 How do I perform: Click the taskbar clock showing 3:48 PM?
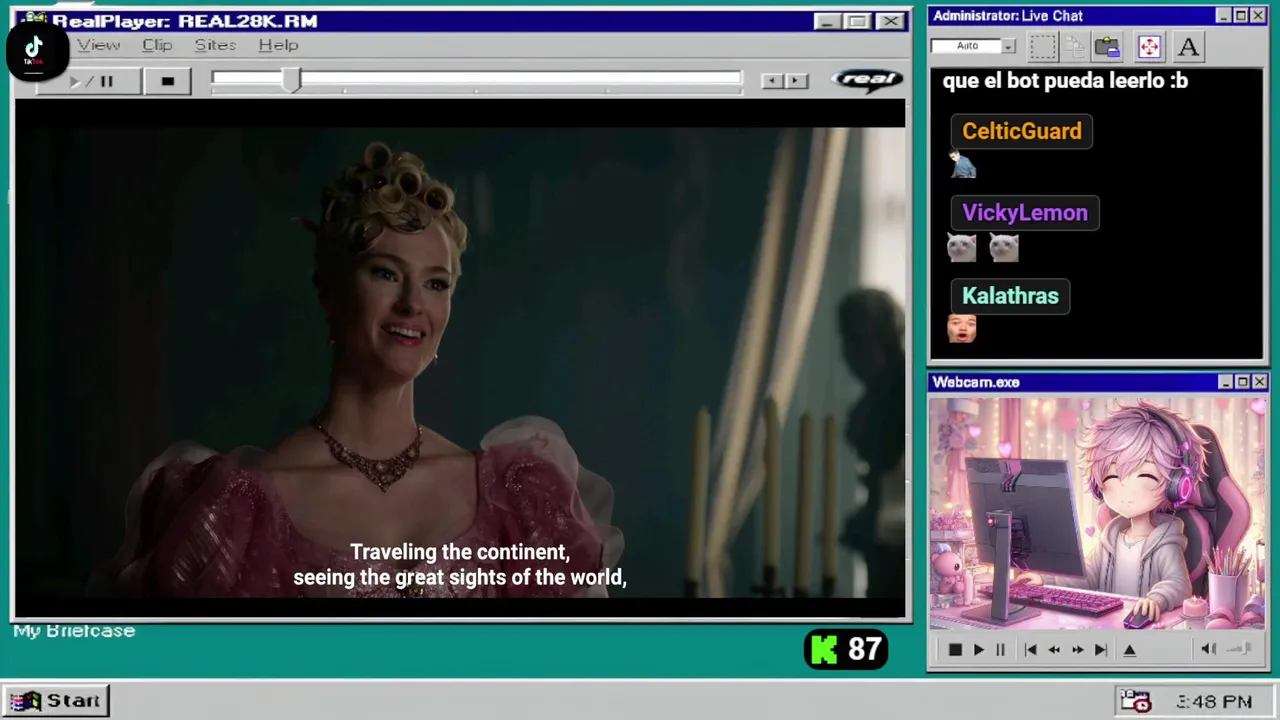click(1214, 702)
